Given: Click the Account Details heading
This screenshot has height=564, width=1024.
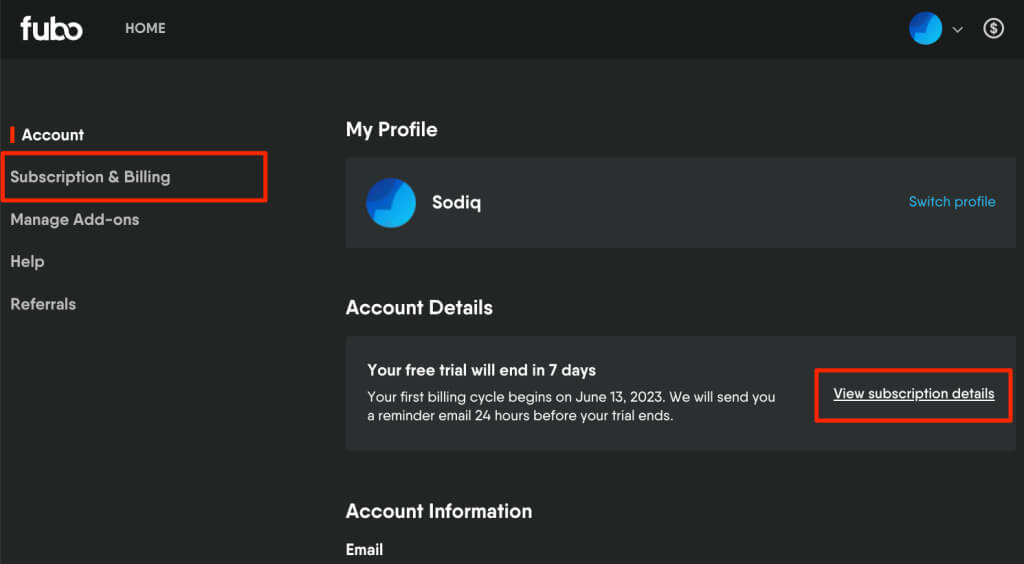Looking at the screenshot, I should point(419,307).
